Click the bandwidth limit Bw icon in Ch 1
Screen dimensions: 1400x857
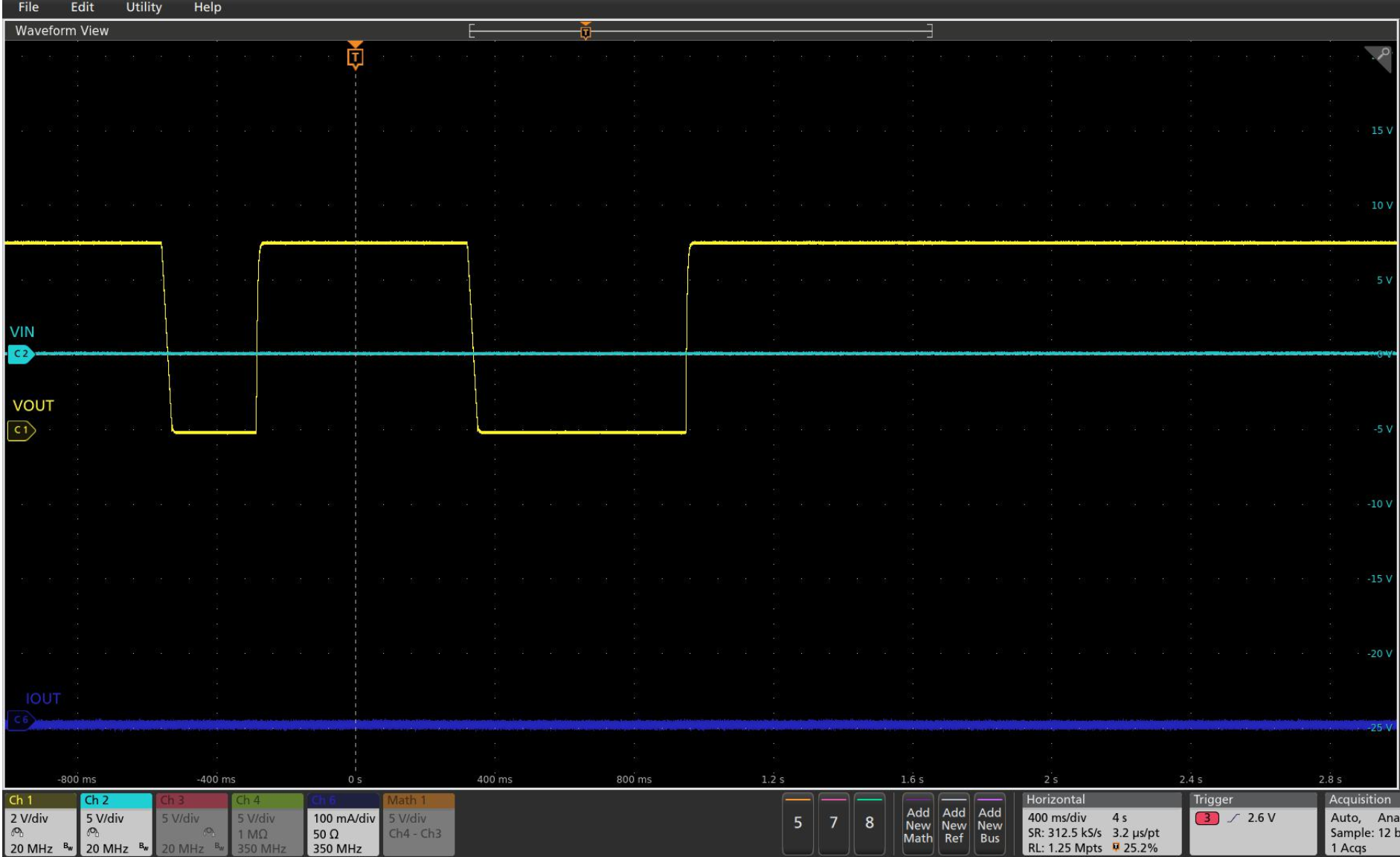(x=68, y=847)
